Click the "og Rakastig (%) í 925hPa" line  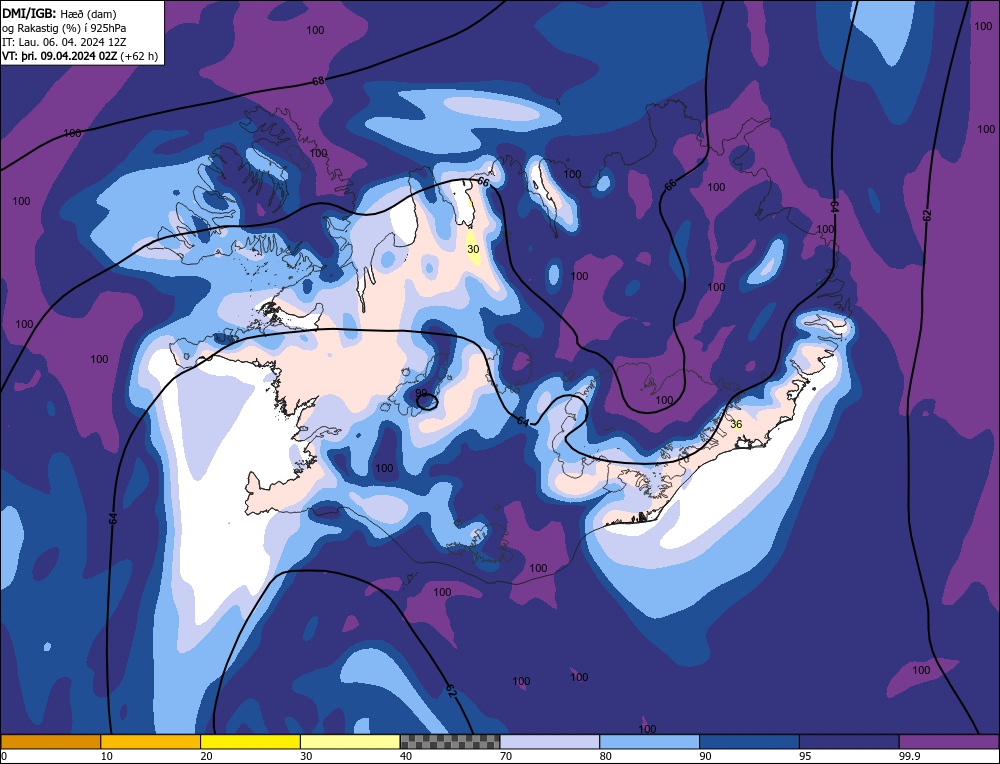tap(64, 28)
